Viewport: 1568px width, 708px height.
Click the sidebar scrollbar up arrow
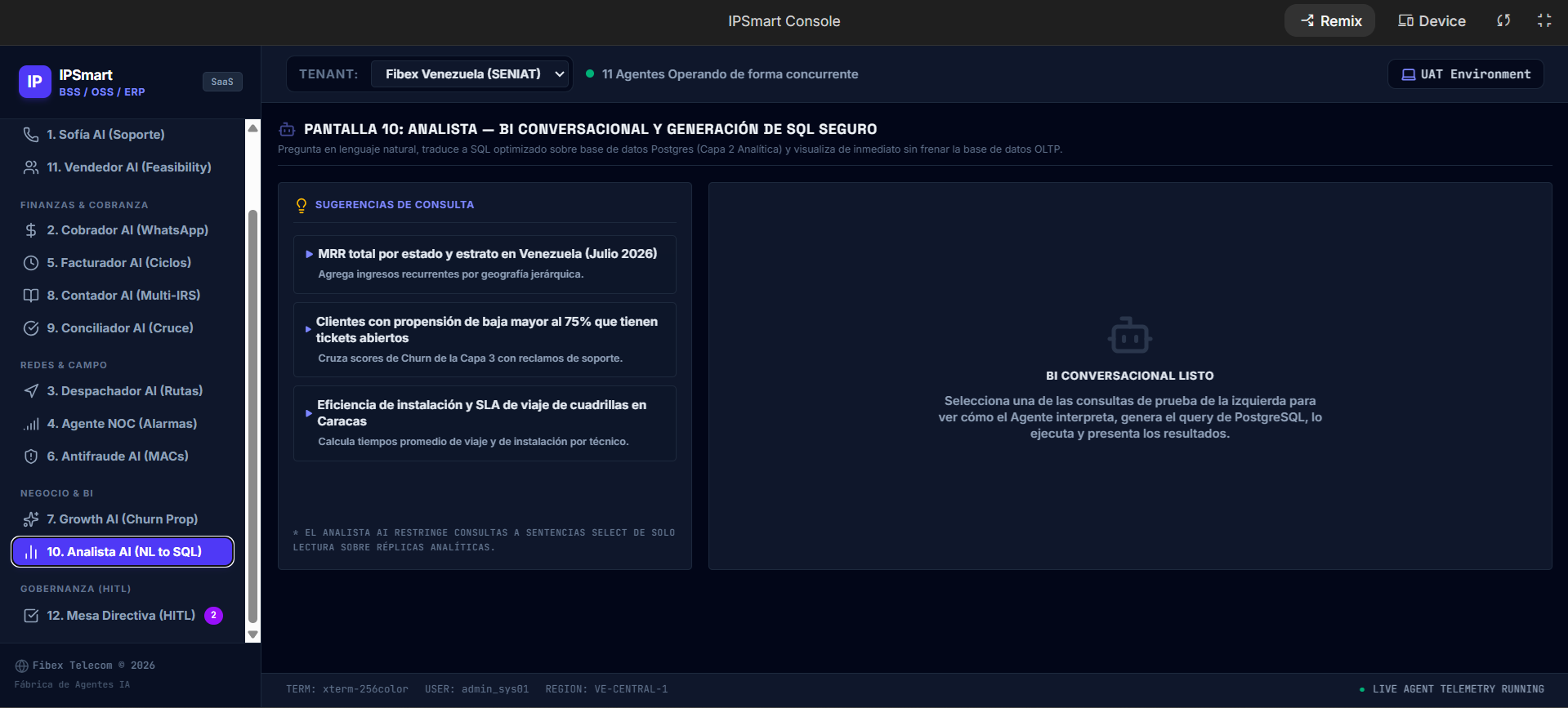[253, 128]
